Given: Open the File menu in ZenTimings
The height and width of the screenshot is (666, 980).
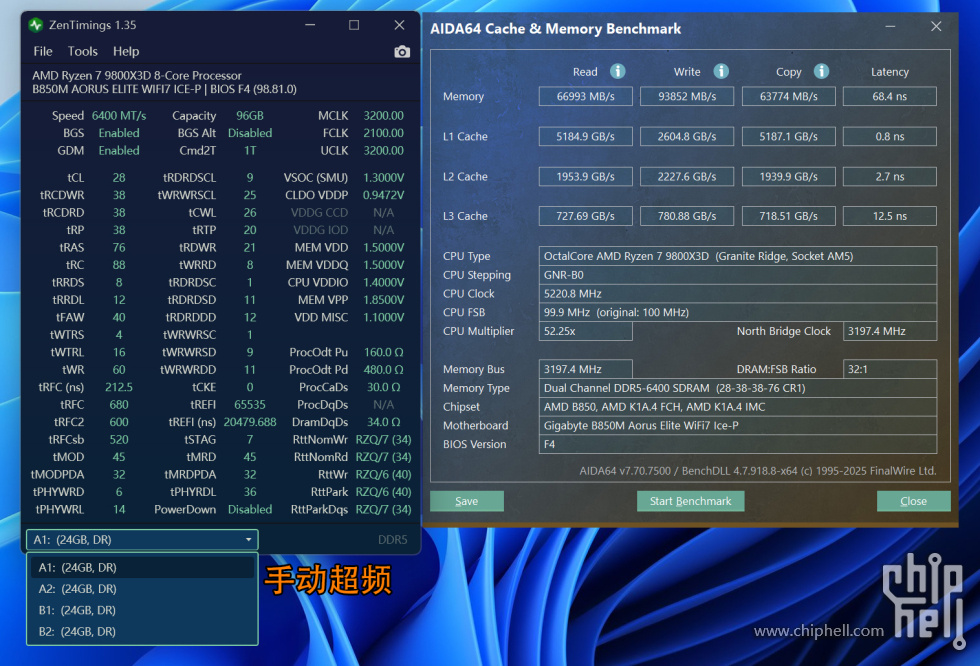Looking at the screenshot, I should point(42,51).
